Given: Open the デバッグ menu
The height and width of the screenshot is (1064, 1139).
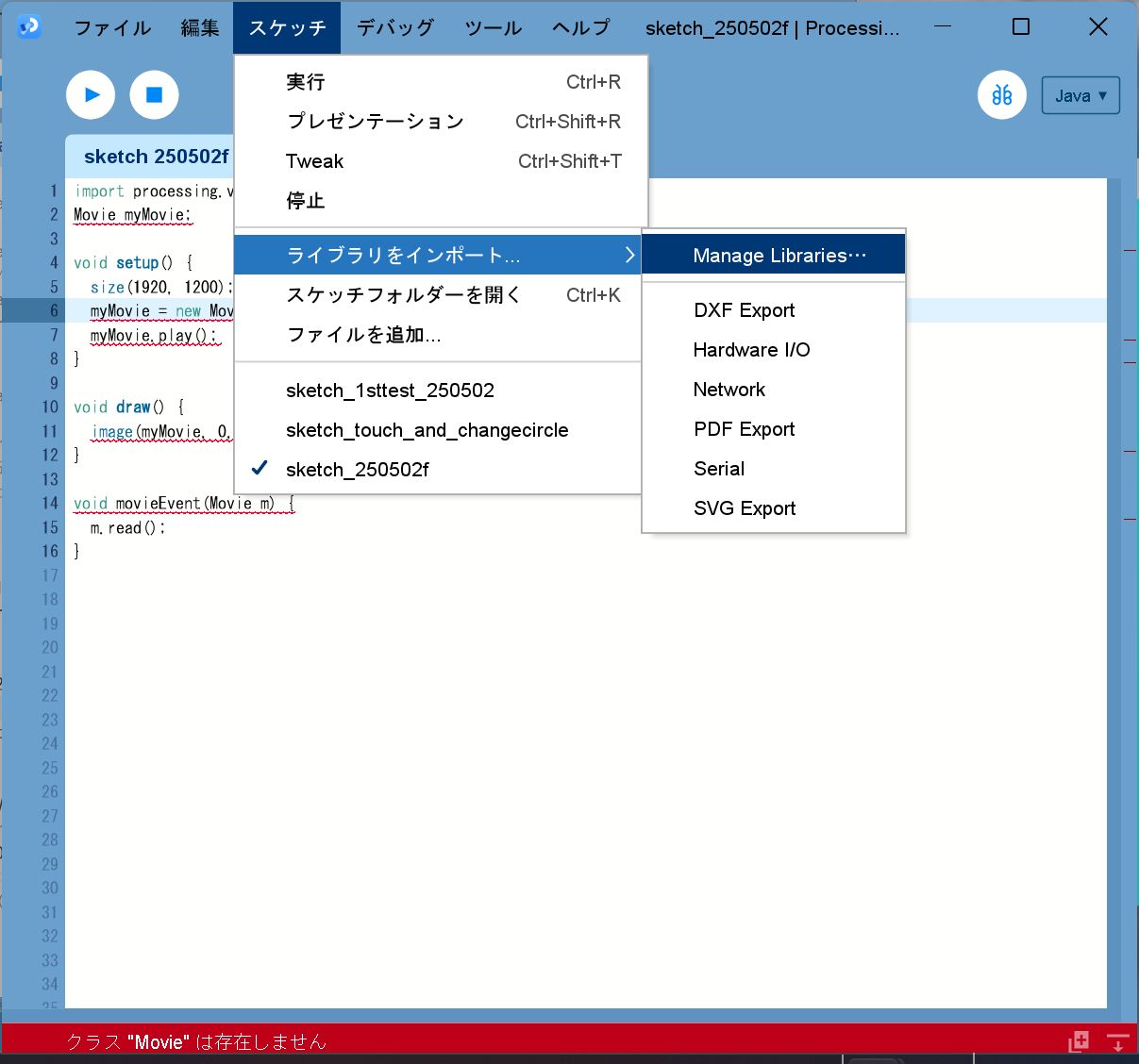Looking at the screenshot, I should point(395,27).
